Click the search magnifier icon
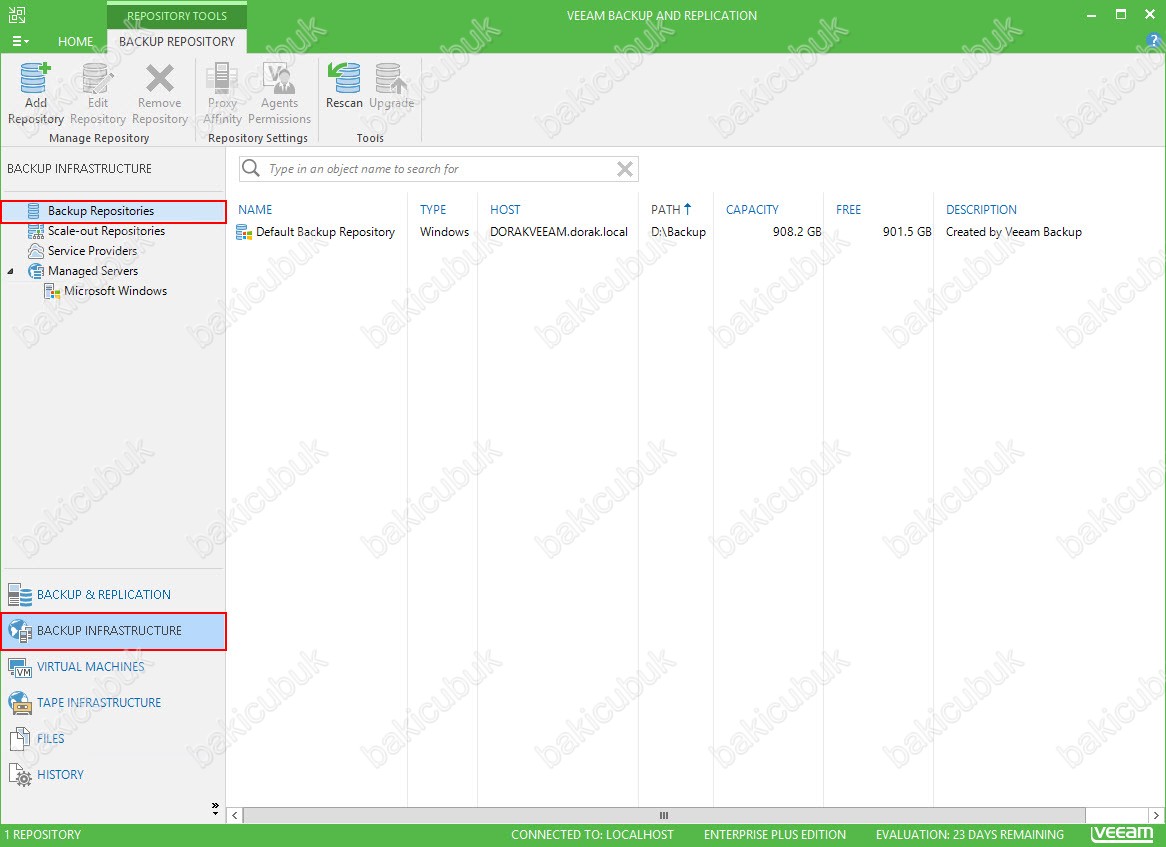 [x=251, y=169]
